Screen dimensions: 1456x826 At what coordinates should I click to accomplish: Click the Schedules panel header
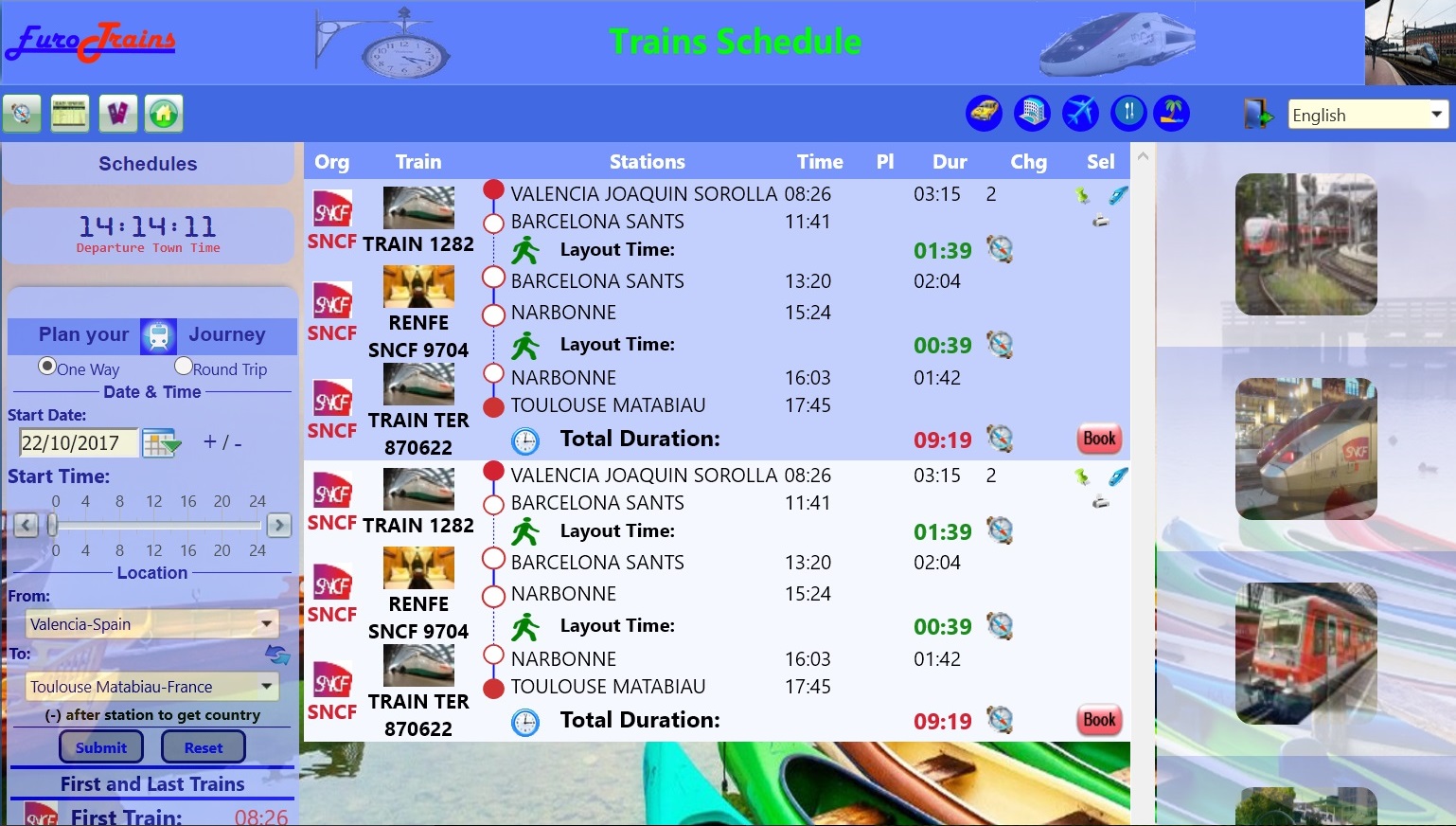pos(148,164)
